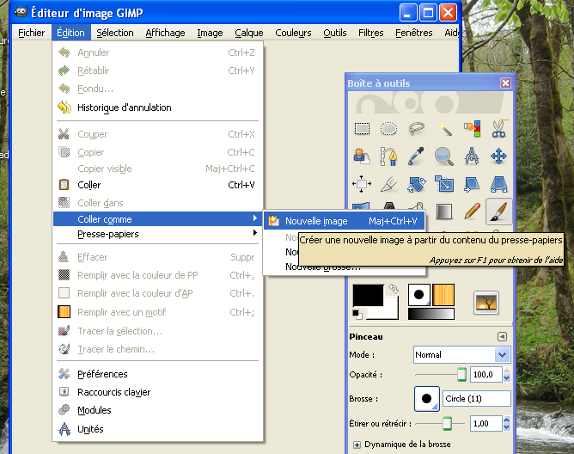Open the Brosse brush picker button
This screenshot has height=454, width=574.
tap(426, 398)
